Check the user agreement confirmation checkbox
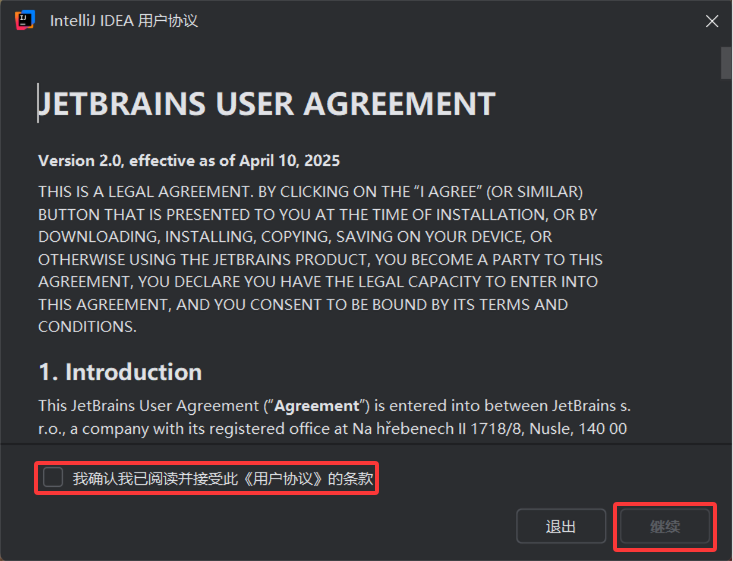This screenshot has width=733, height=561. coord(53,478)
